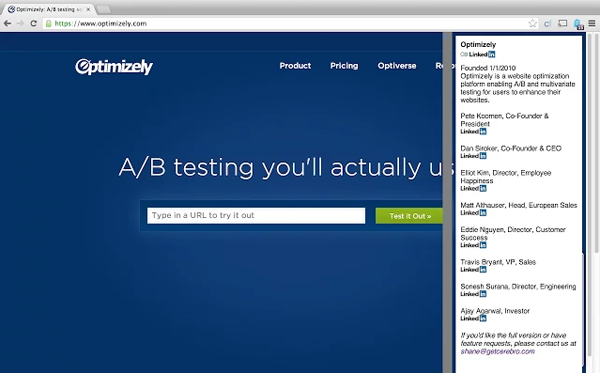Bookmark the page with the star icon
This screenshot has width=600, height=373.
532,24
